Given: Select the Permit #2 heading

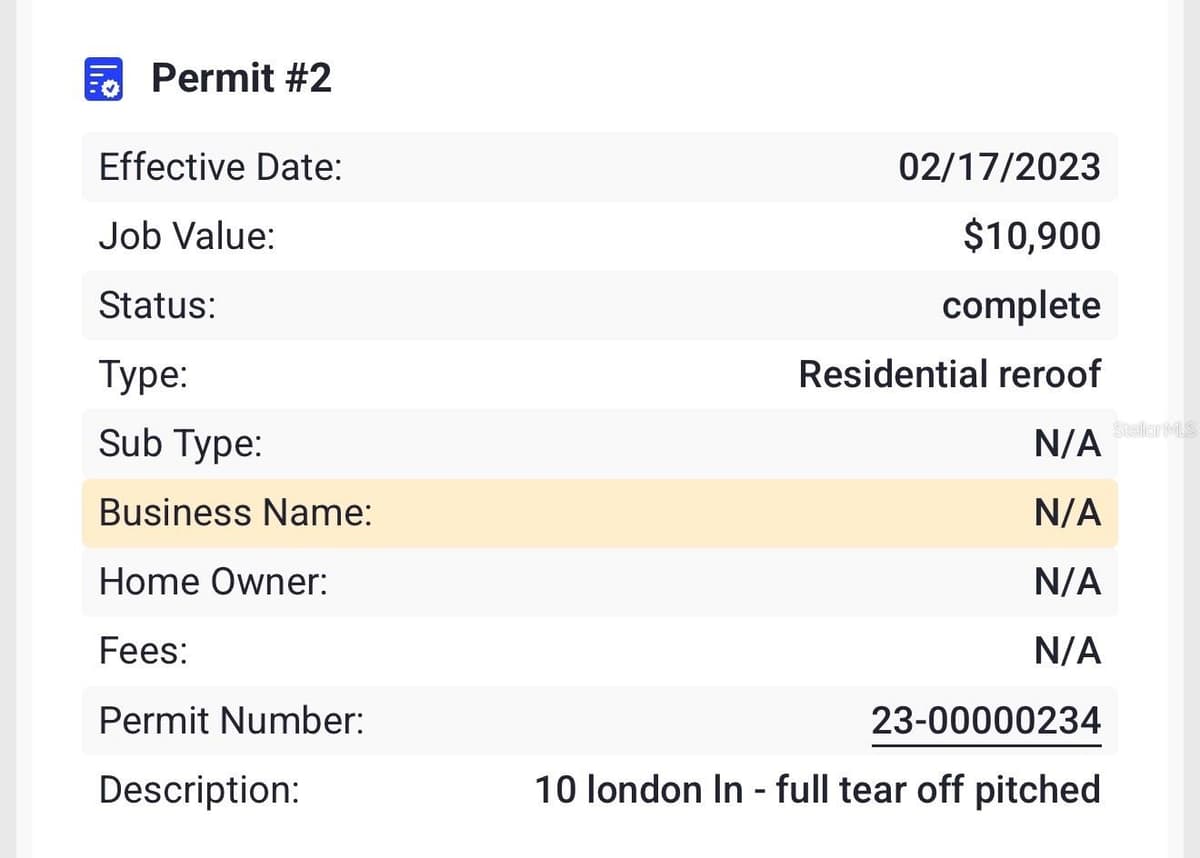Looking at the screenshot, I should point(241,77).
